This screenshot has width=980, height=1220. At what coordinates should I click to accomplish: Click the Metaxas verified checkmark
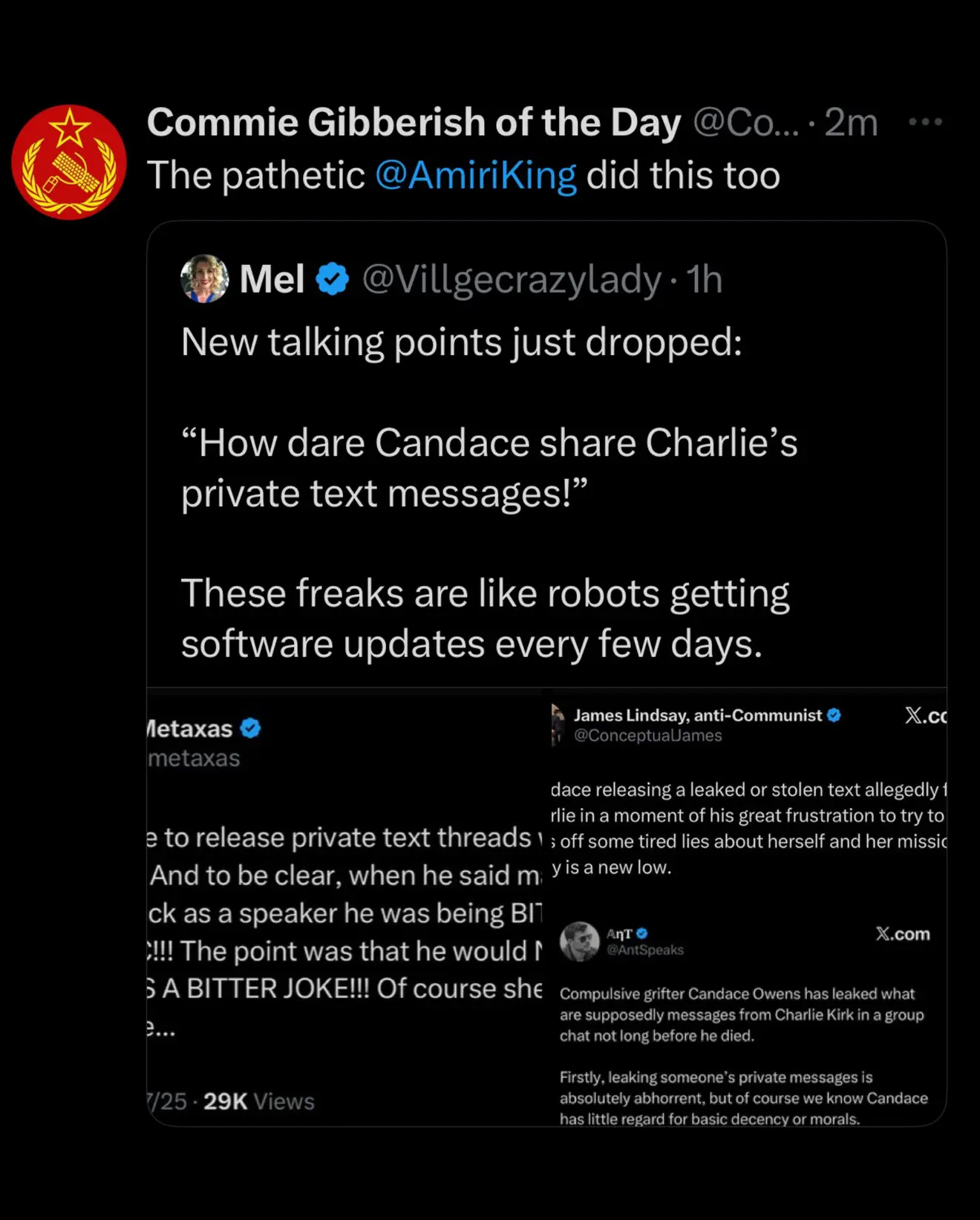coord(251,728)
